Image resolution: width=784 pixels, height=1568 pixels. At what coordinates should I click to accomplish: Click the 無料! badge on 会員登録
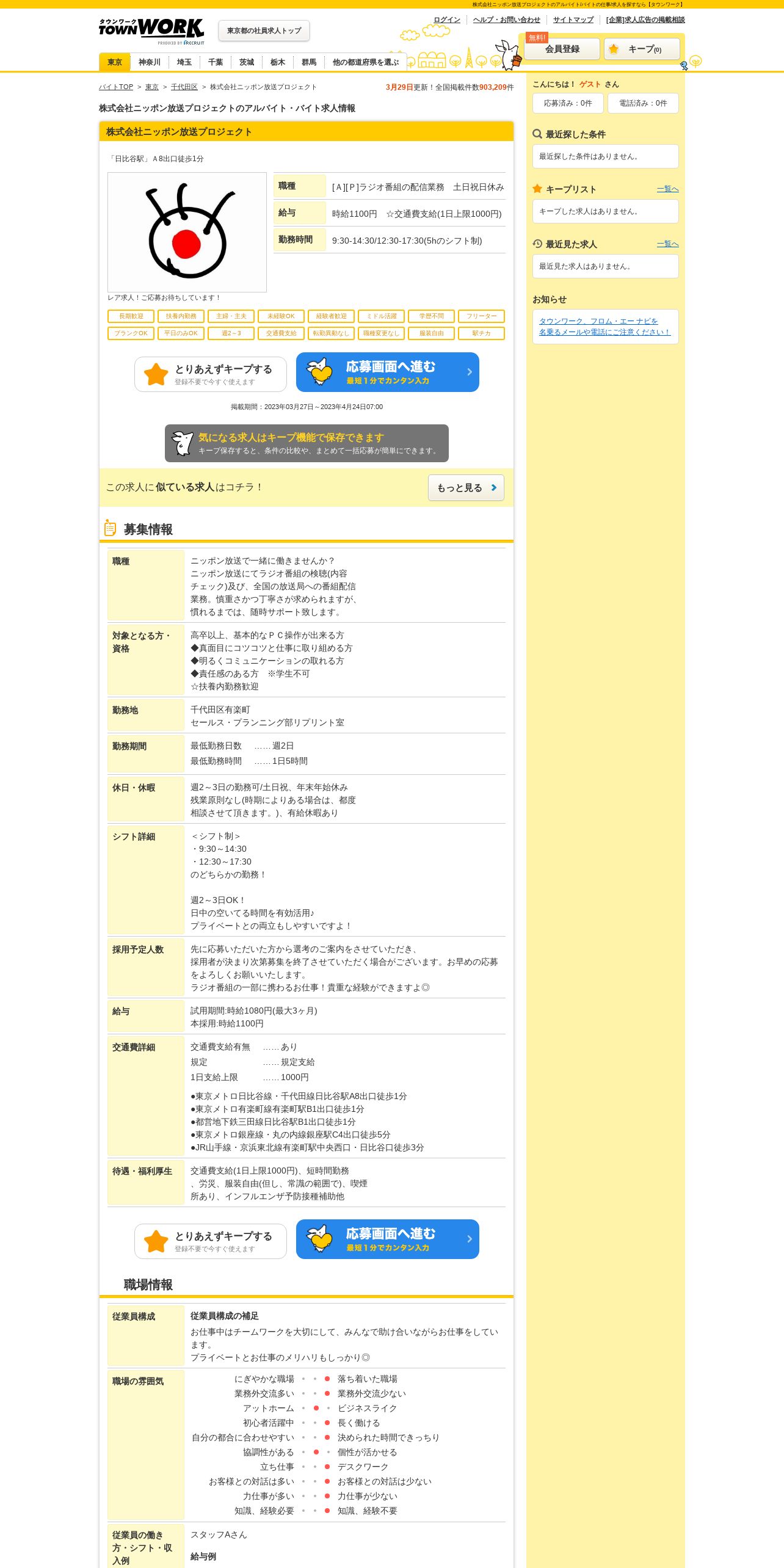tap(537, 38)
